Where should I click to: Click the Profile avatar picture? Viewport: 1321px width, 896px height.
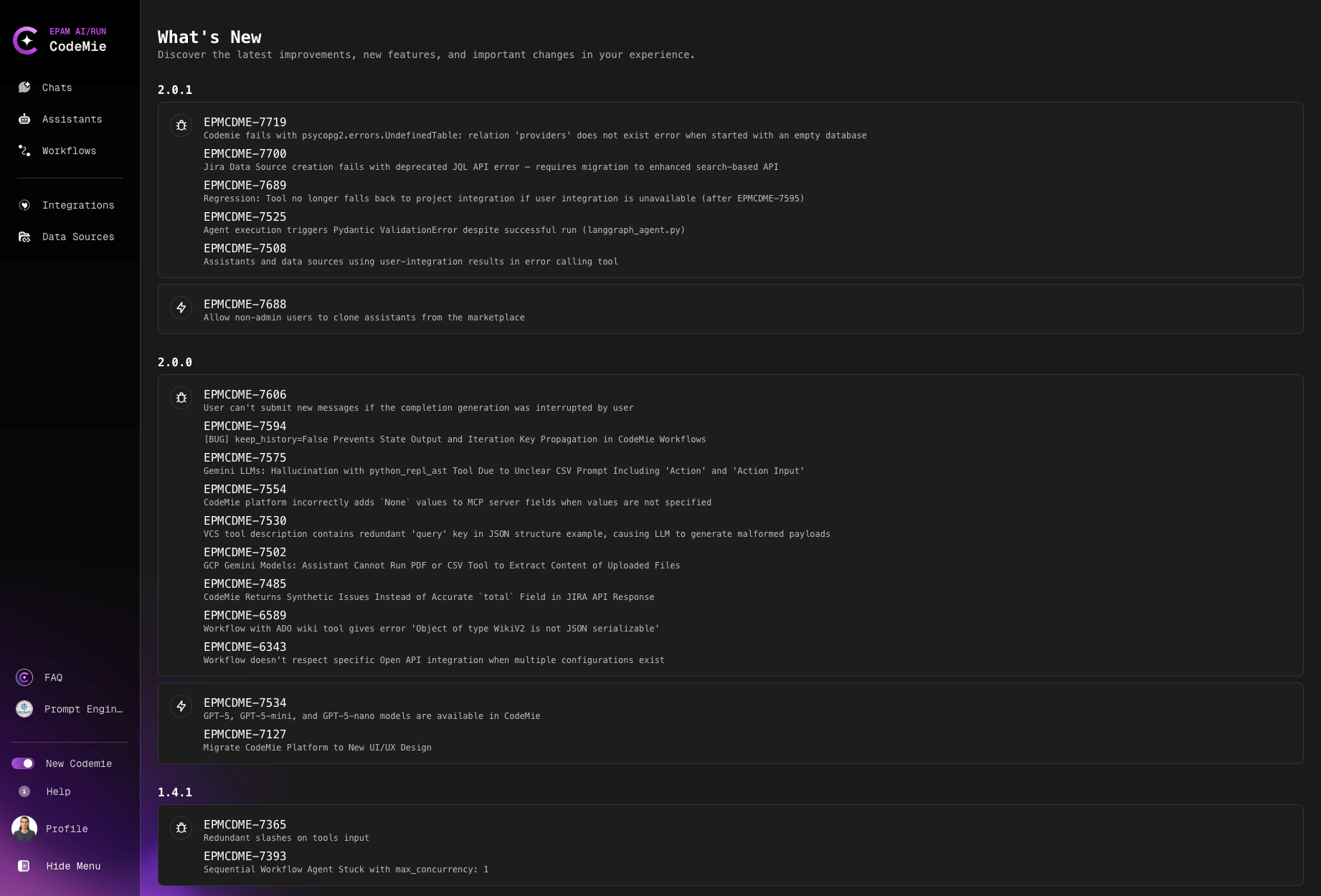24,829
